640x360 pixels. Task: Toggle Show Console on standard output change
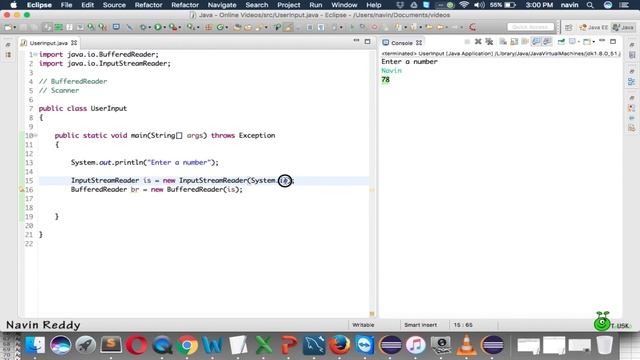click(x=536, y=42)
